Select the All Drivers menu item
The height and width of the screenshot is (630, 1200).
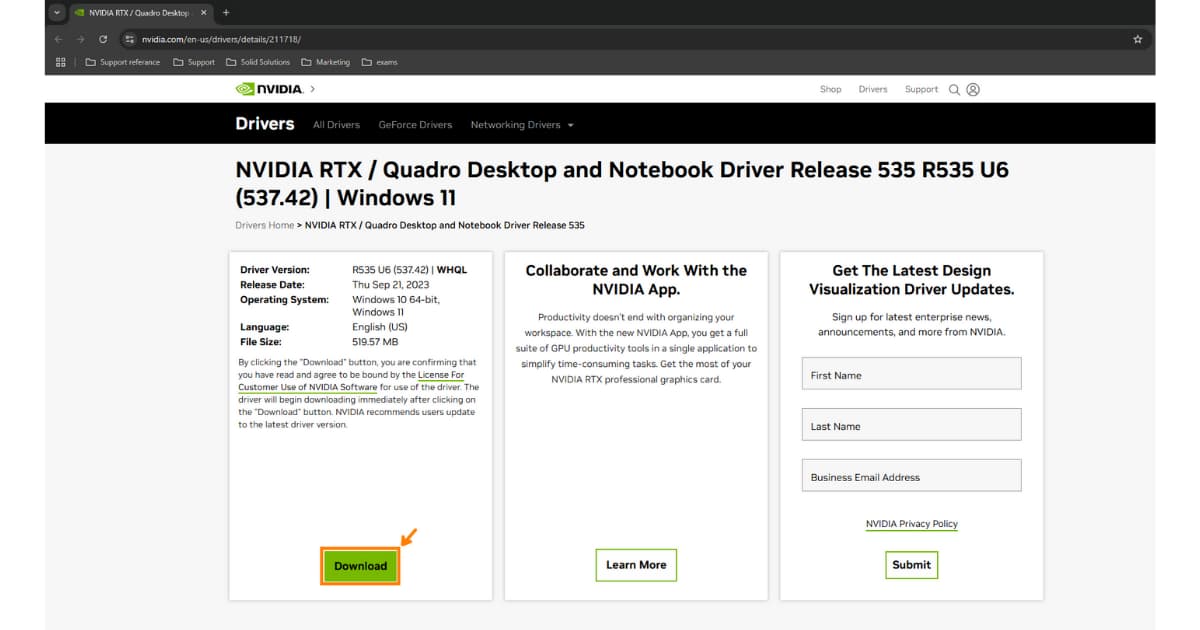336,125
